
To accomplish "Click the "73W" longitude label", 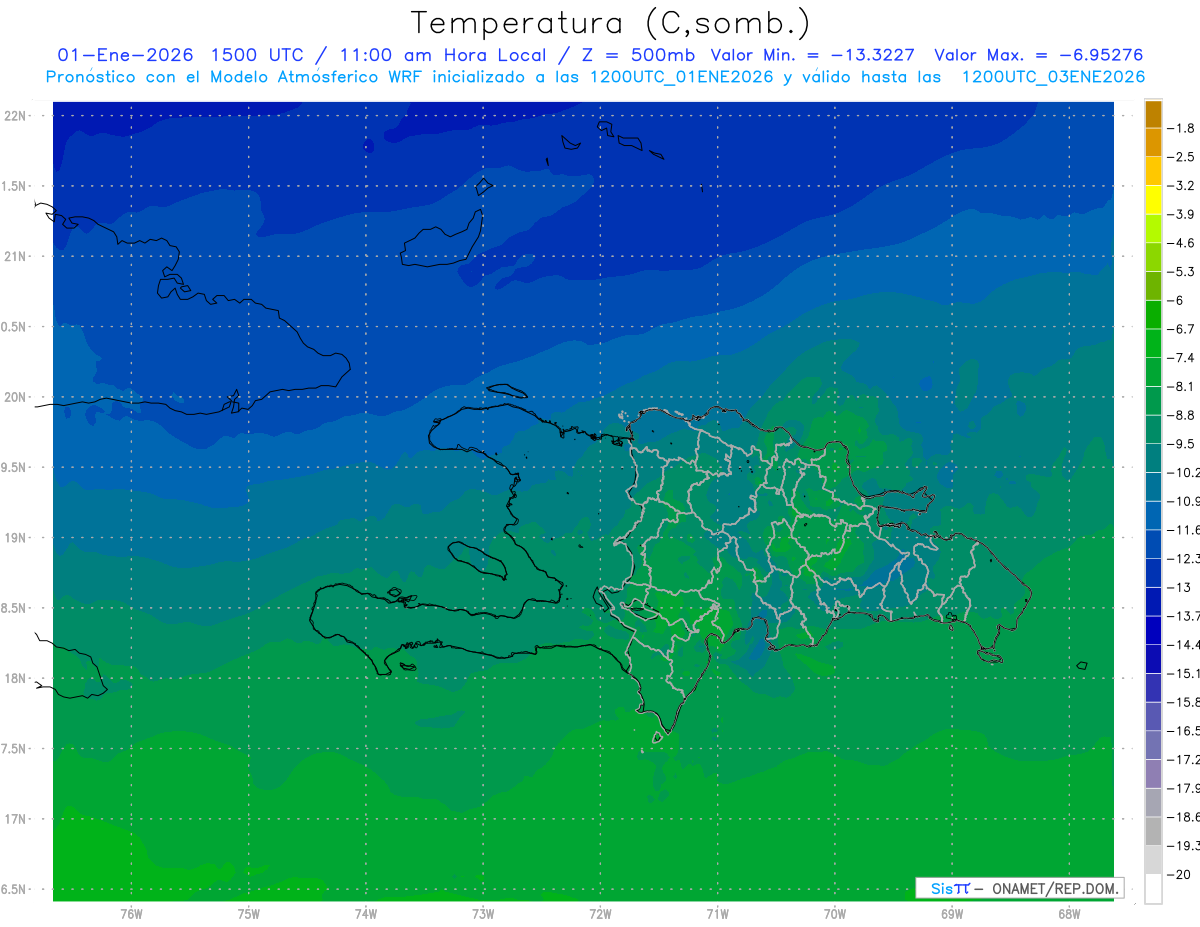I will 483,914.
